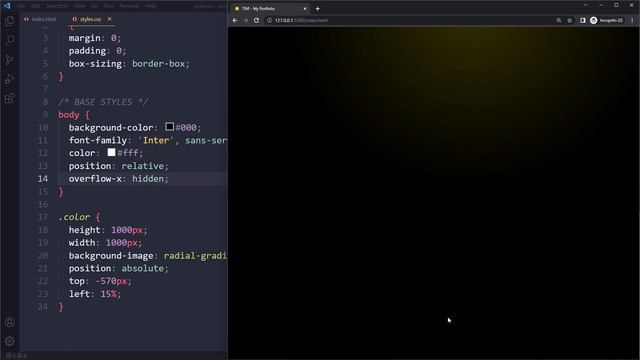Click the 'position: relative;' line
640x360 pixels.
pos(118,166)
